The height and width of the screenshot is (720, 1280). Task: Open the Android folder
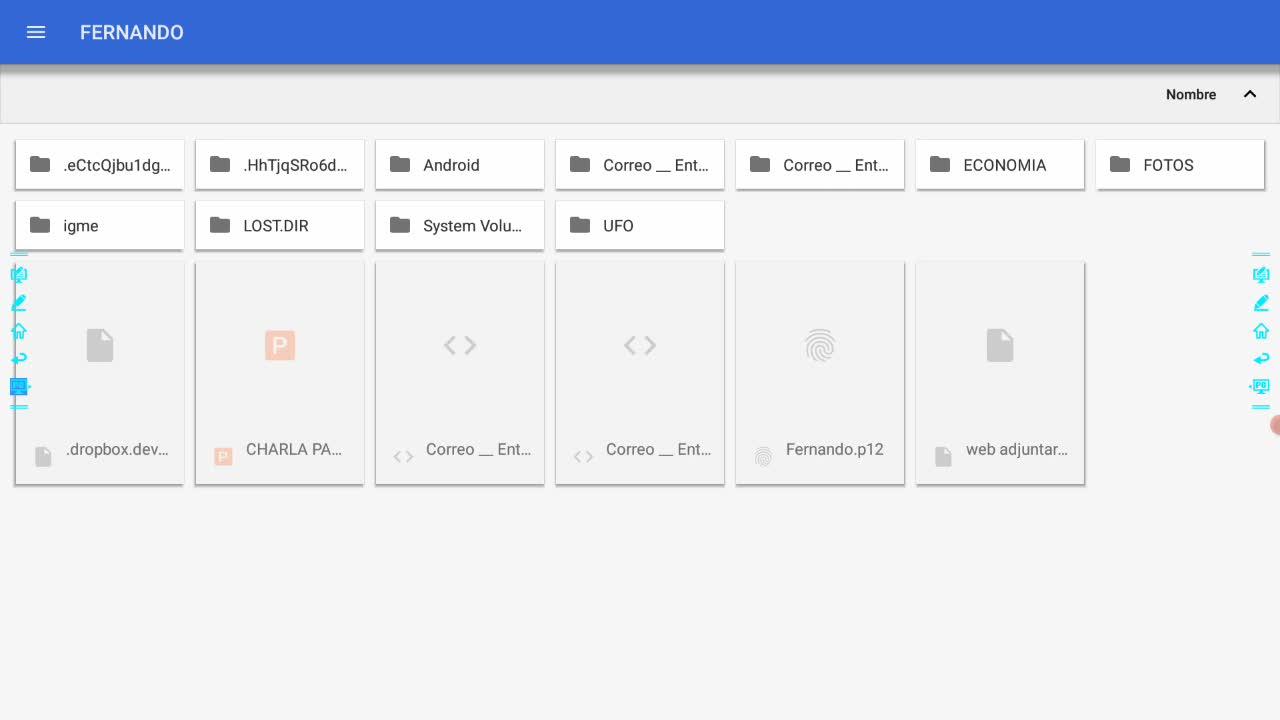[x=460, y=165]
